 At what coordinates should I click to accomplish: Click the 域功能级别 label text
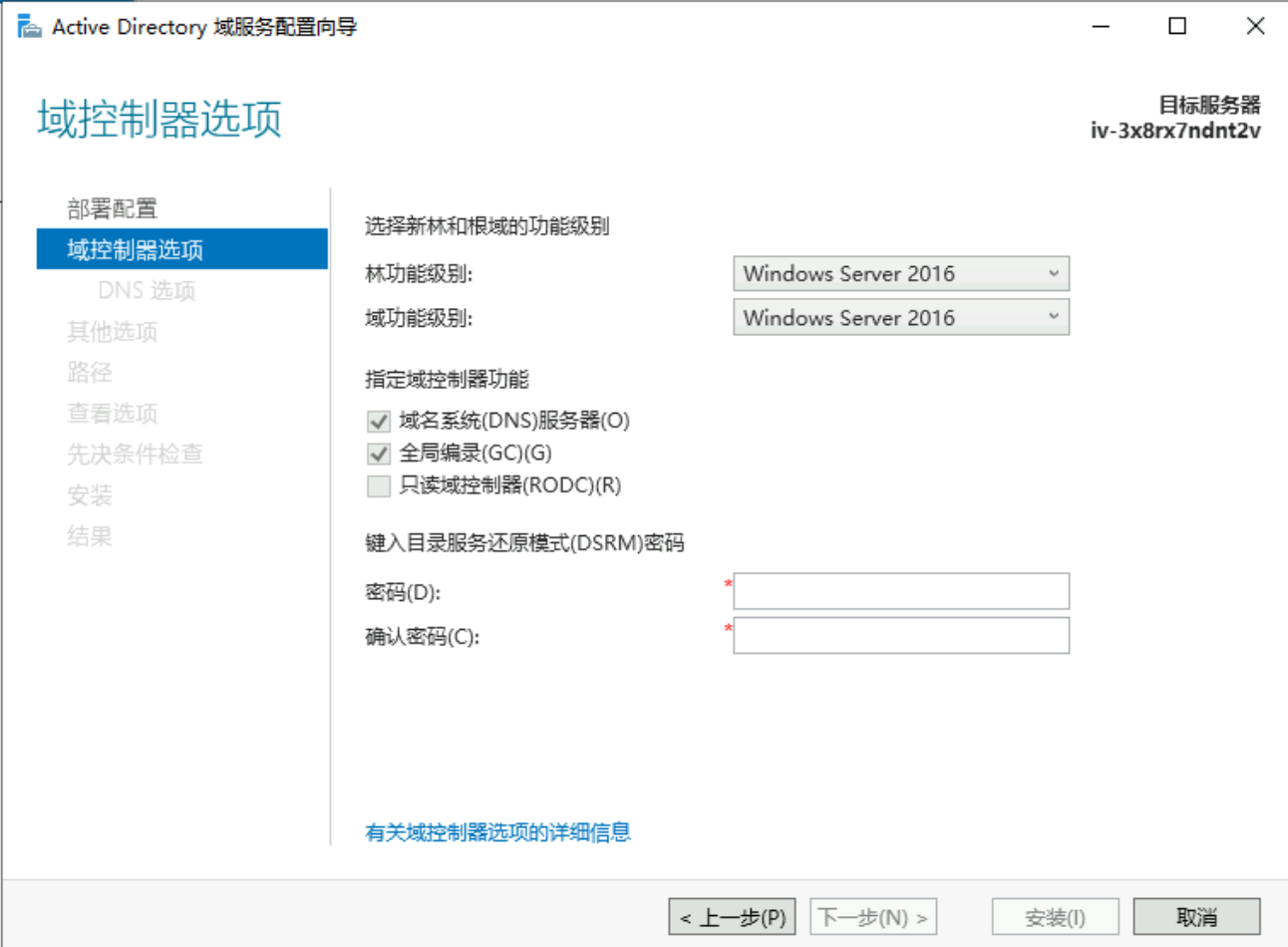pos(419,319)
